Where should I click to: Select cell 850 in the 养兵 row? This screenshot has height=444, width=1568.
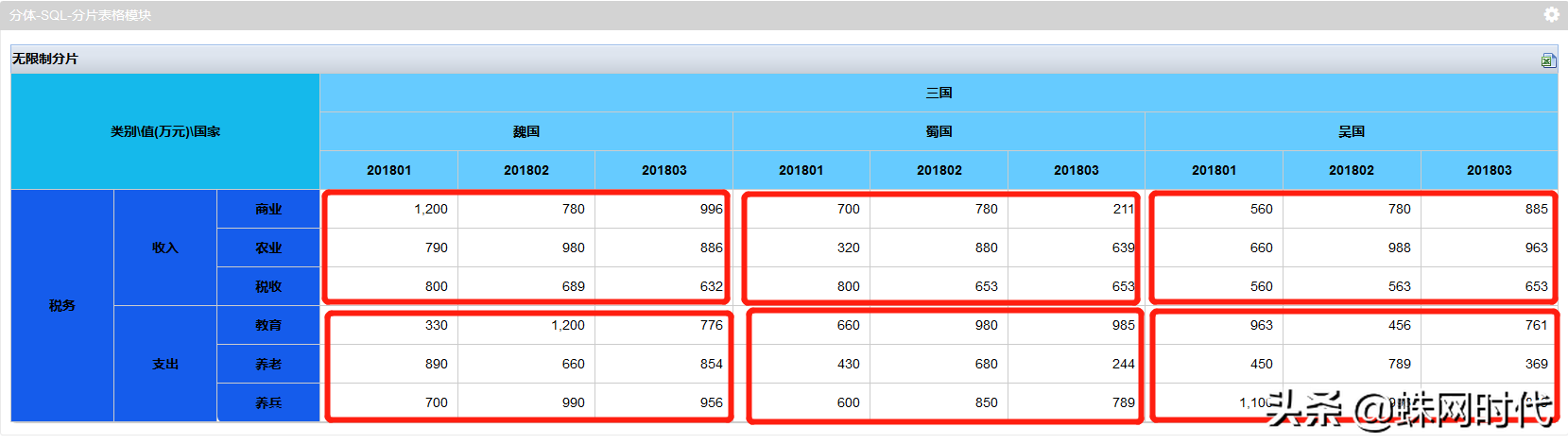[x=939, y=402]
